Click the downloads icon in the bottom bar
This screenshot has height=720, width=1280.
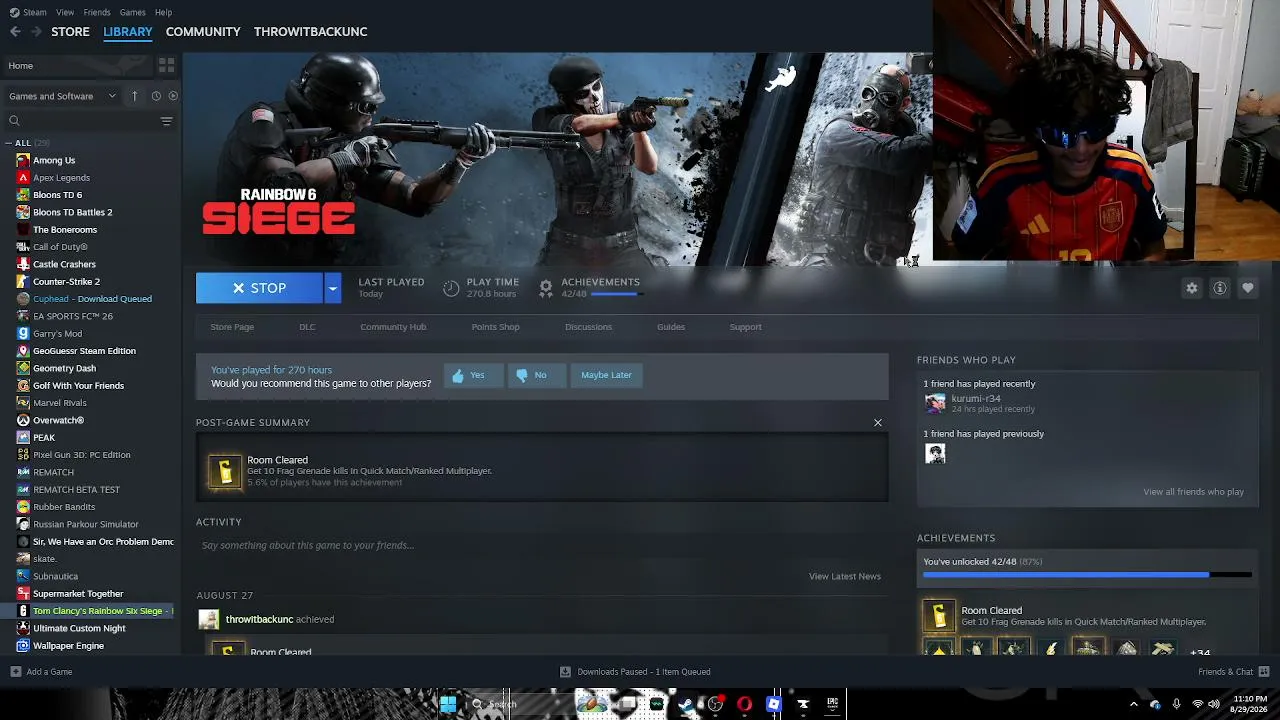coord(565,672)
